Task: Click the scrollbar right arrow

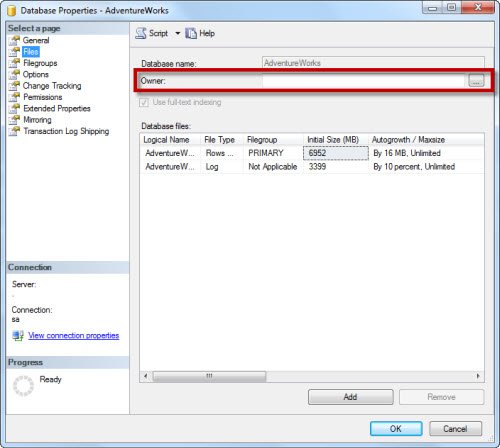Action: pyautogui.click(x=478, y=376)
